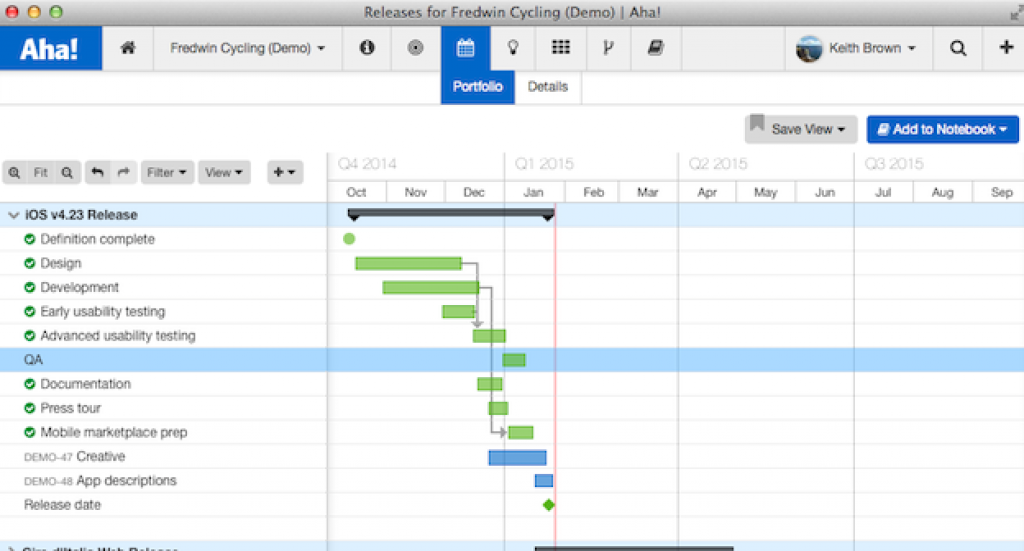The width and height of the screenshot is (1024, 551).
Task: Open the info circle icon in navbar
Action: (x=367, y=48)
